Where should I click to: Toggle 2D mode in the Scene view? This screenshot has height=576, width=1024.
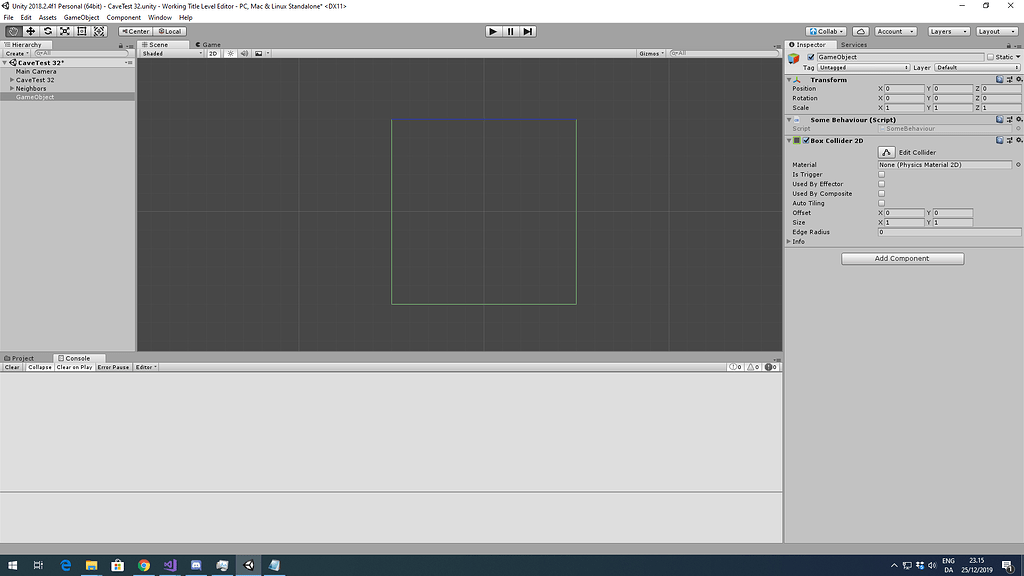[x=214, y=53]
